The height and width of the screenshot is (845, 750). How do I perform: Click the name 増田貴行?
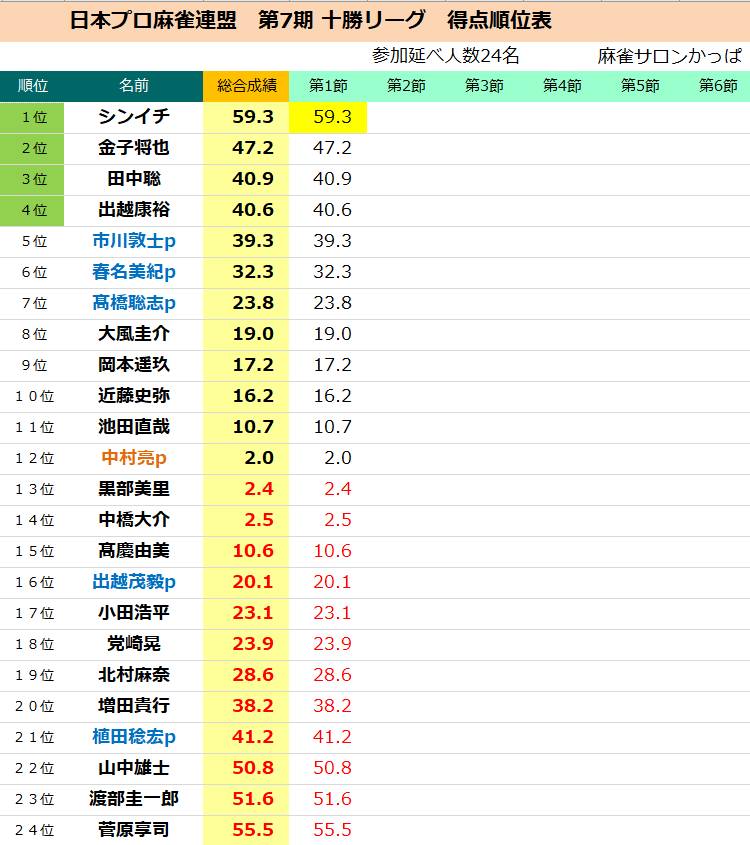[x=134, y=705]
